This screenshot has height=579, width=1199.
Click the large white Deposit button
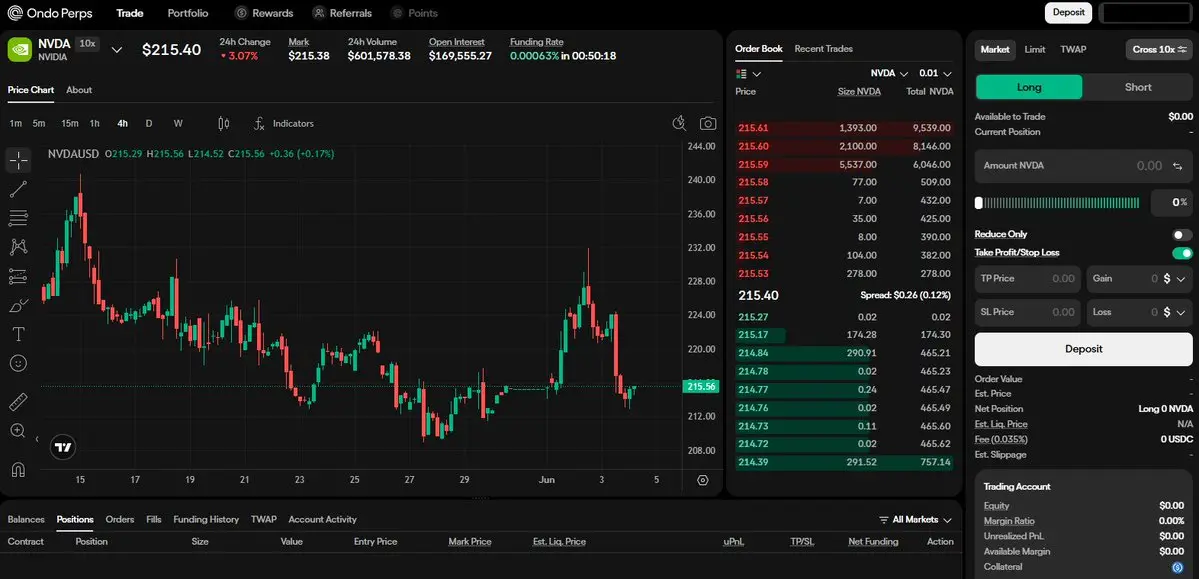coord(1084,349)
